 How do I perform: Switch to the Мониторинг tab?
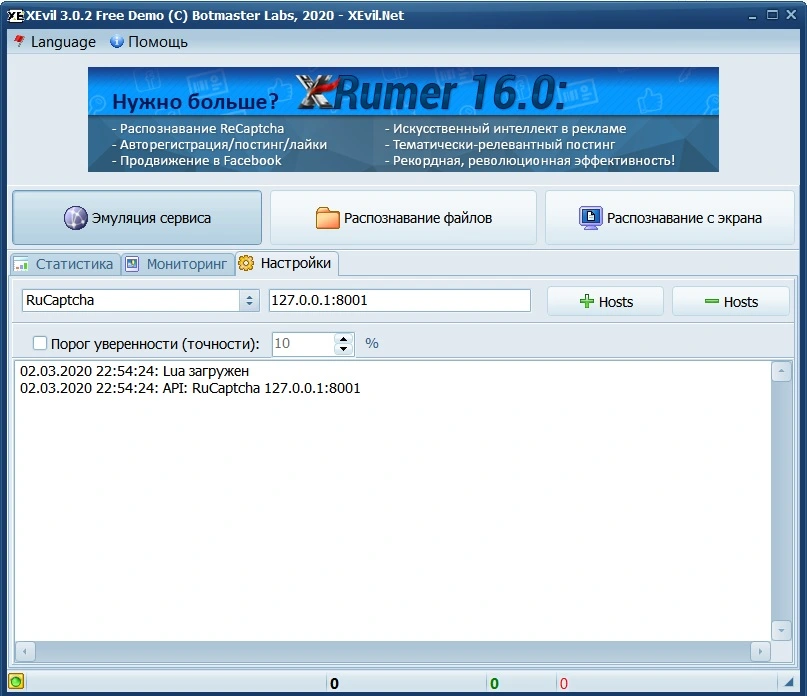click(178, 264)
